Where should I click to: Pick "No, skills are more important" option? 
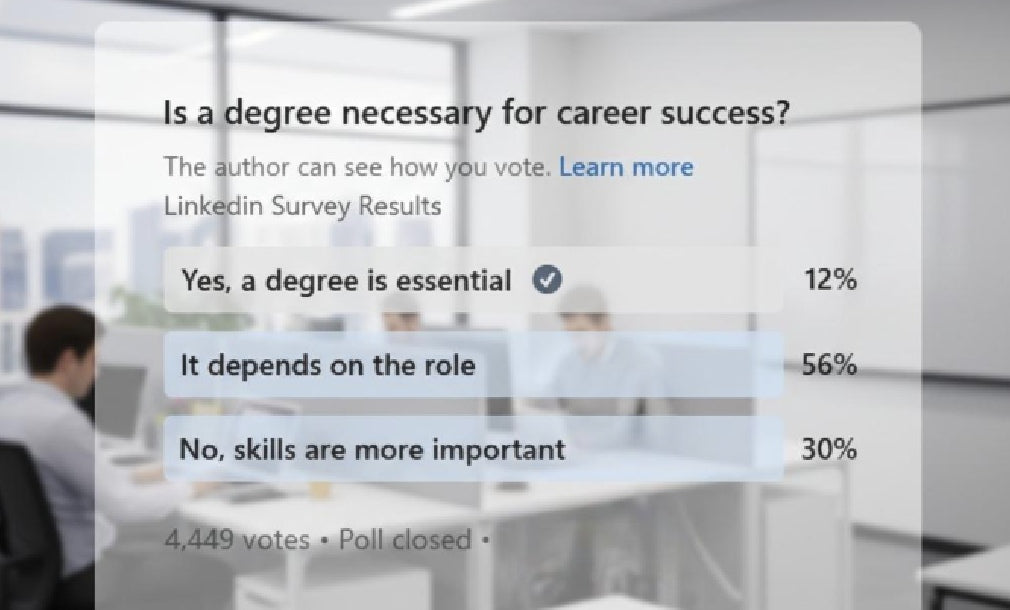pos(371,449)
